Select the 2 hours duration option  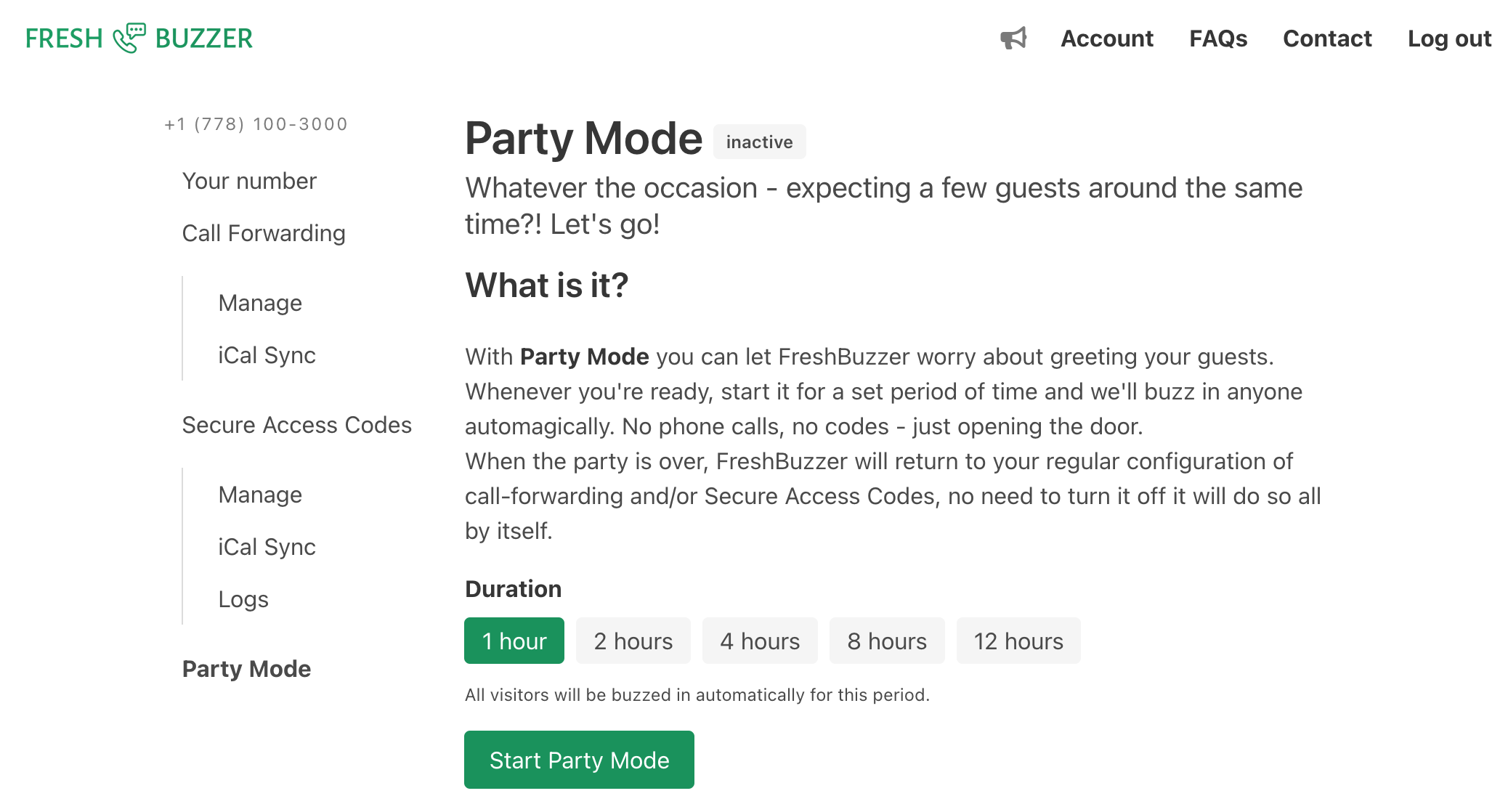633,641
